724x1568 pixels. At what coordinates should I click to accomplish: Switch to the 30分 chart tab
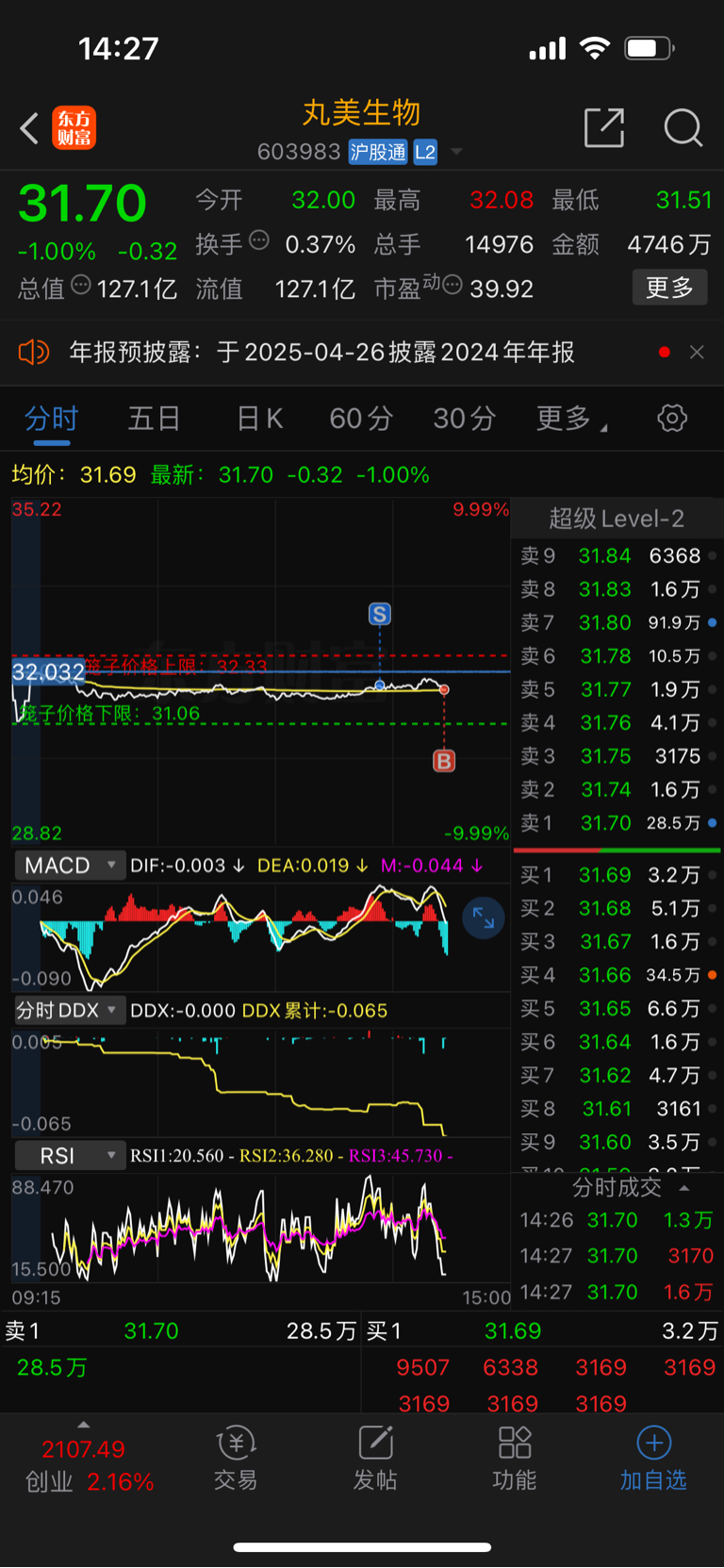click(x=465, y=419)
